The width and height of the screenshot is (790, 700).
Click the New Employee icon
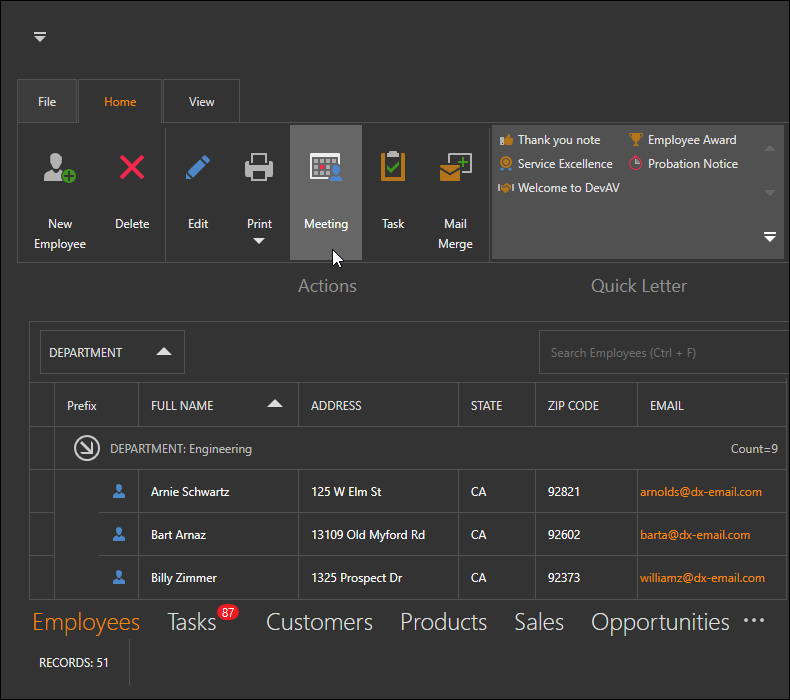coord(60,167)
